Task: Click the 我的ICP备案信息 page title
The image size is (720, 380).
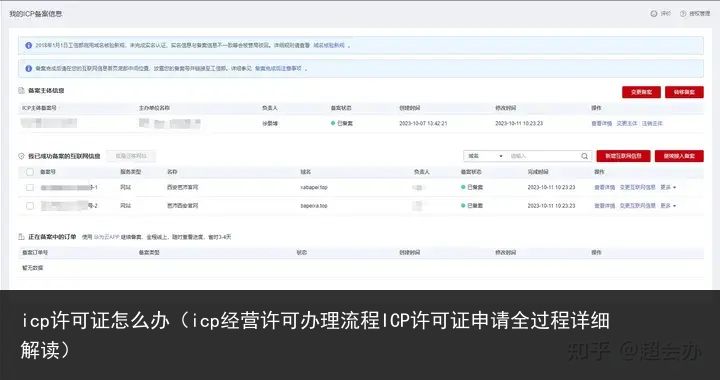Action: pyautogui.click(x=36, y=14)
